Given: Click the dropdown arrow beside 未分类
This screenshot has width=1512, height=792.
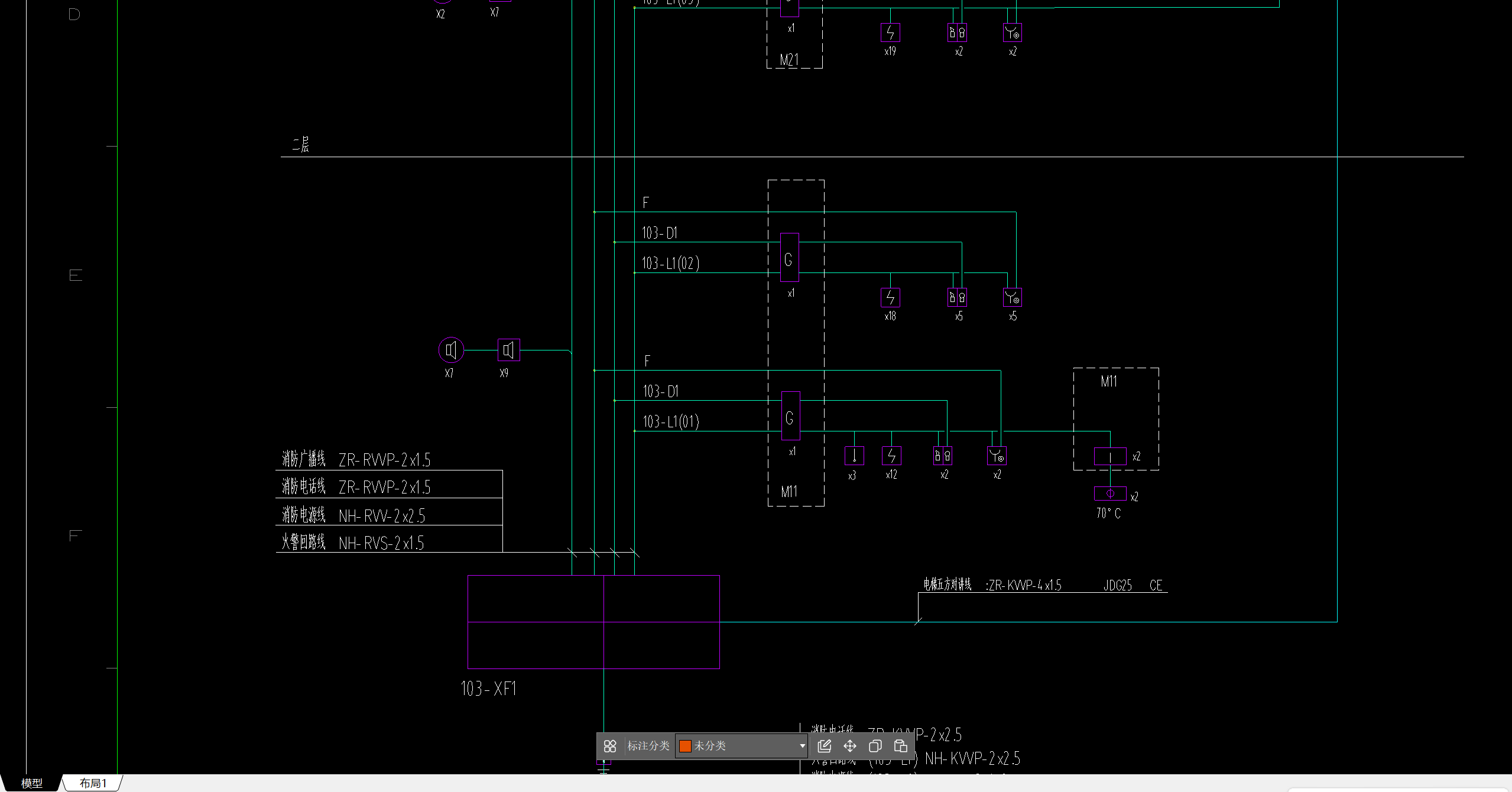Looking at the screenshot, I should tap(802, 746).
